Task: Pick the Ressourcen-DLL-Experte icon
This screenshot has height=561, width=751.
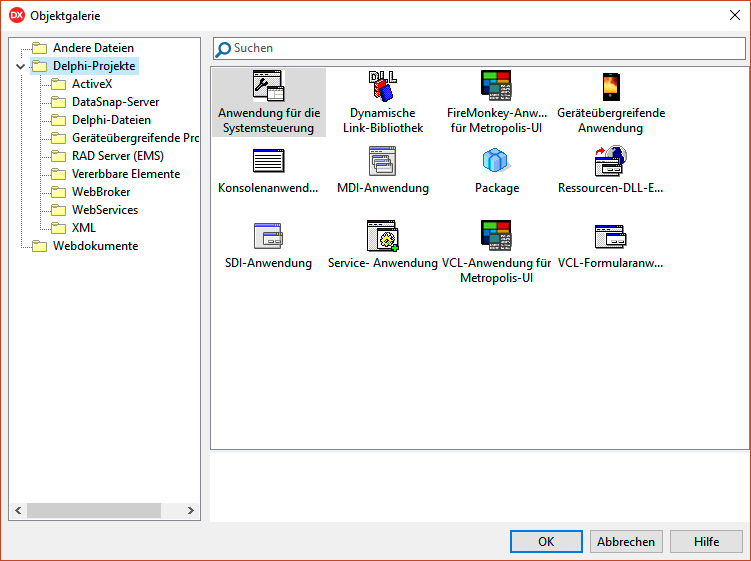Action: click(611, 161)
